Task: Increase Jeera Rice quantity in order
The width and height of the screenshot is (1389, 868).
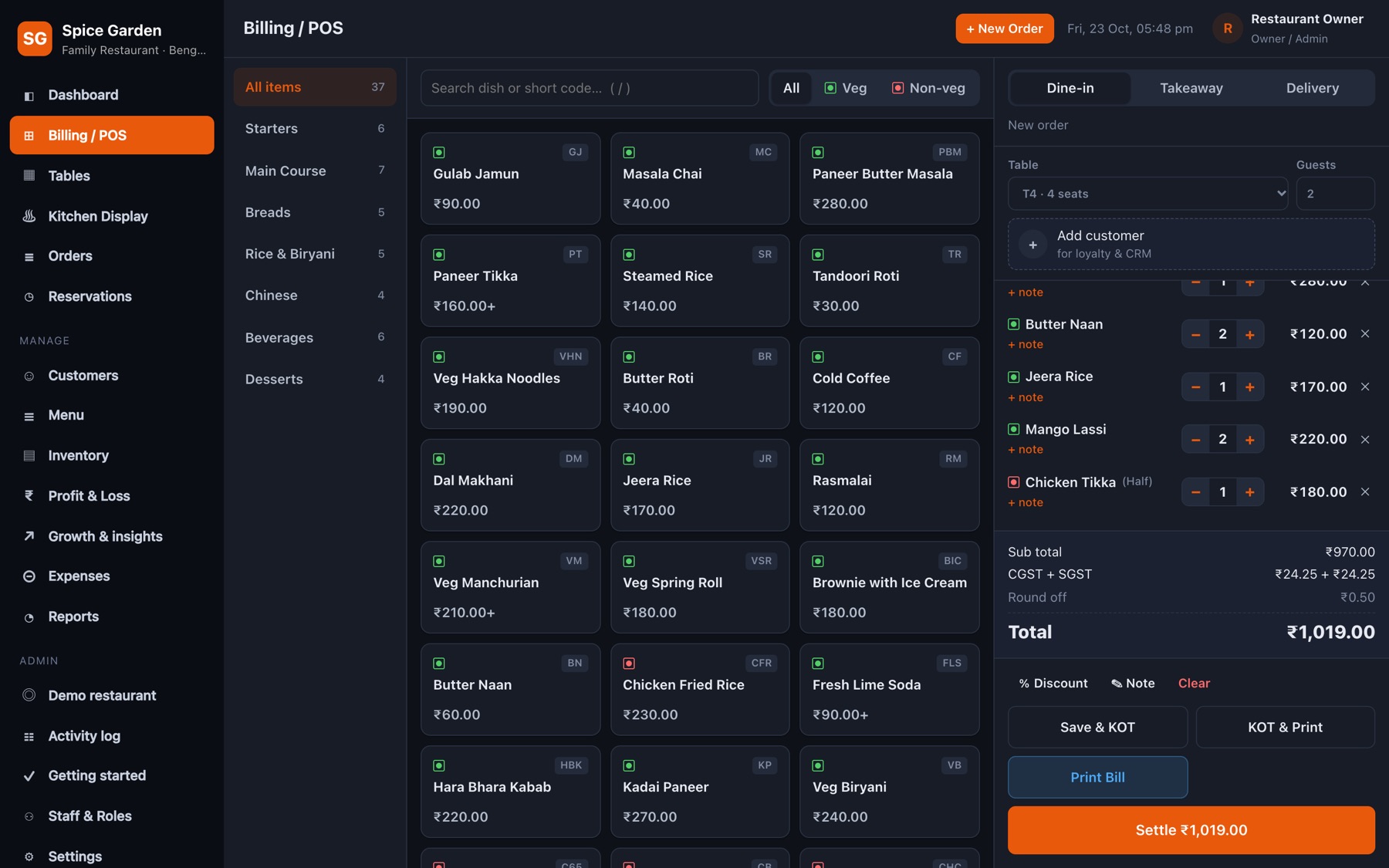Action: coord(1249,387)
